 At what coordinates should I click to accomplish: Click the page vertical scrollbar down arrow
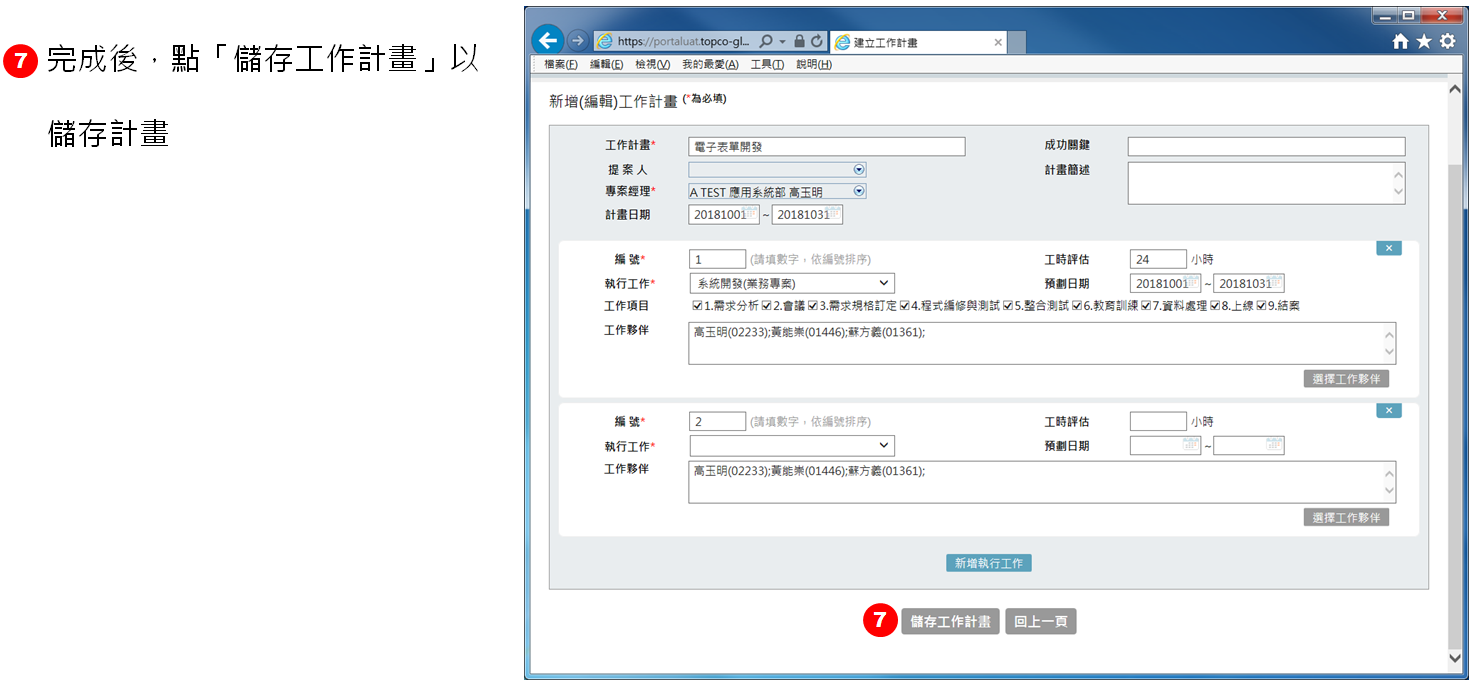(x=1455, y=657)
